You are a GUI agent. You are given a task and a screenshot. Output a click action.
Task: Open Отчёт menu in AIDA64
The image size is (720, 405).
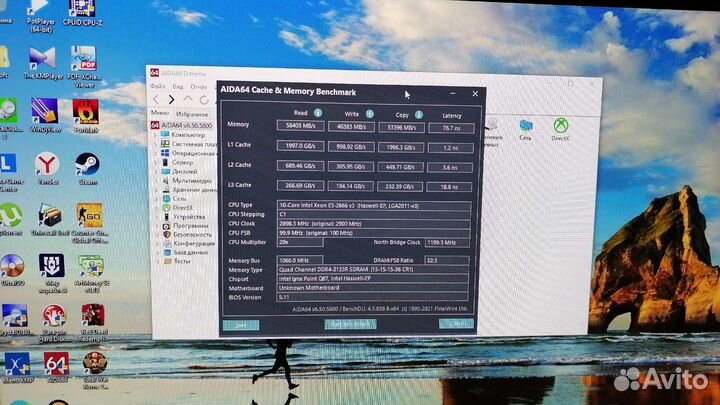point(198,87)
